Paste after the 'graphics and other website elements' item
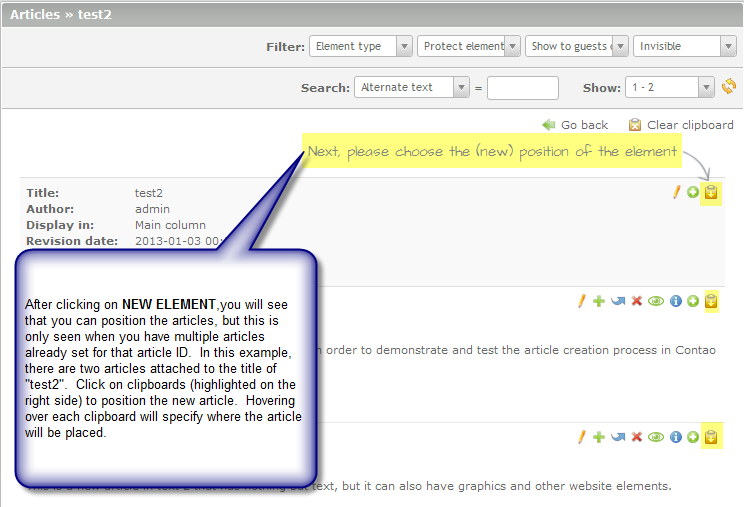The height and width of the screenshot is (507, 744). 711,437
